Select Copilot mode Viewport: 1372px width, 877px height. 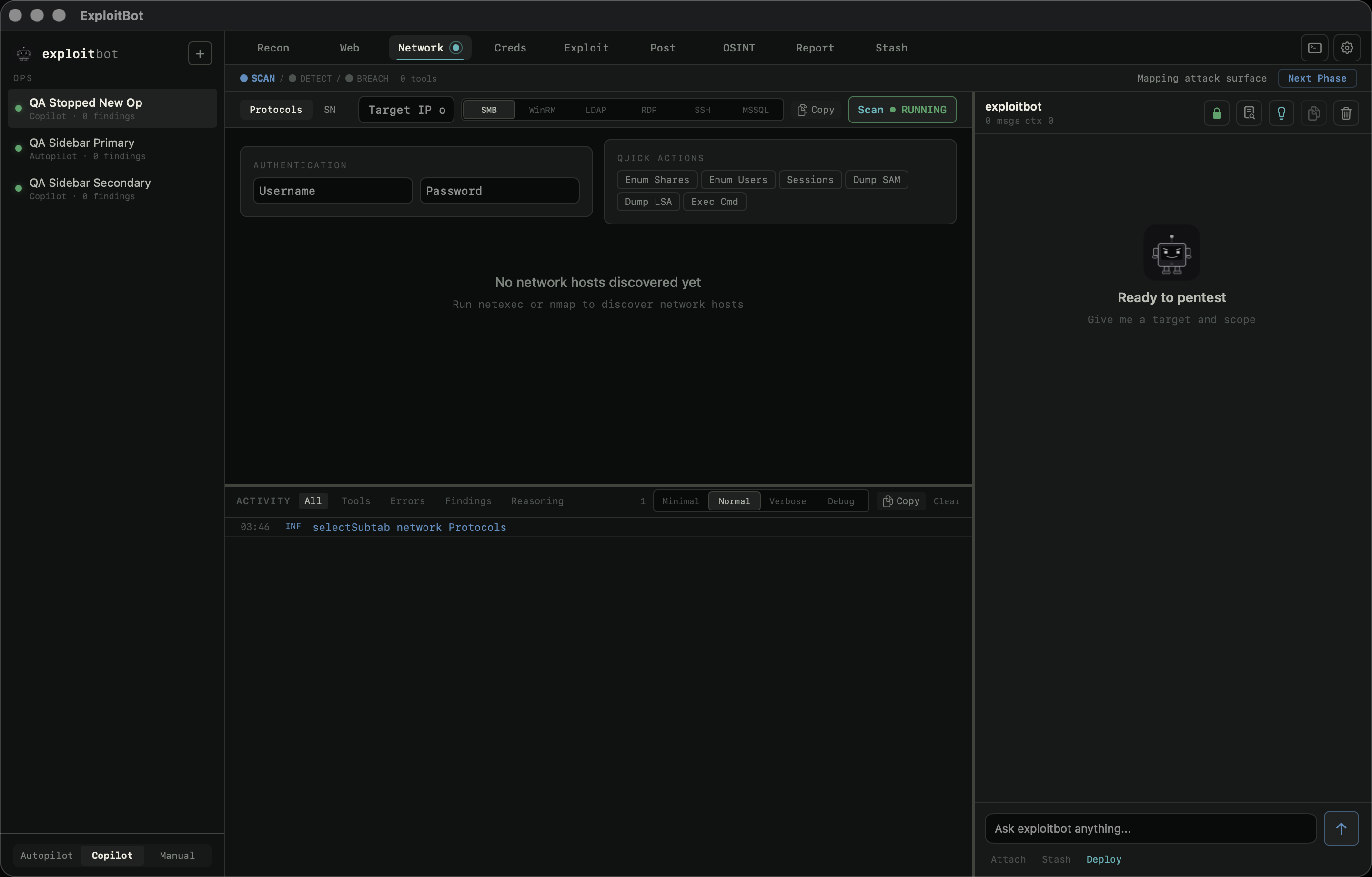112,856
